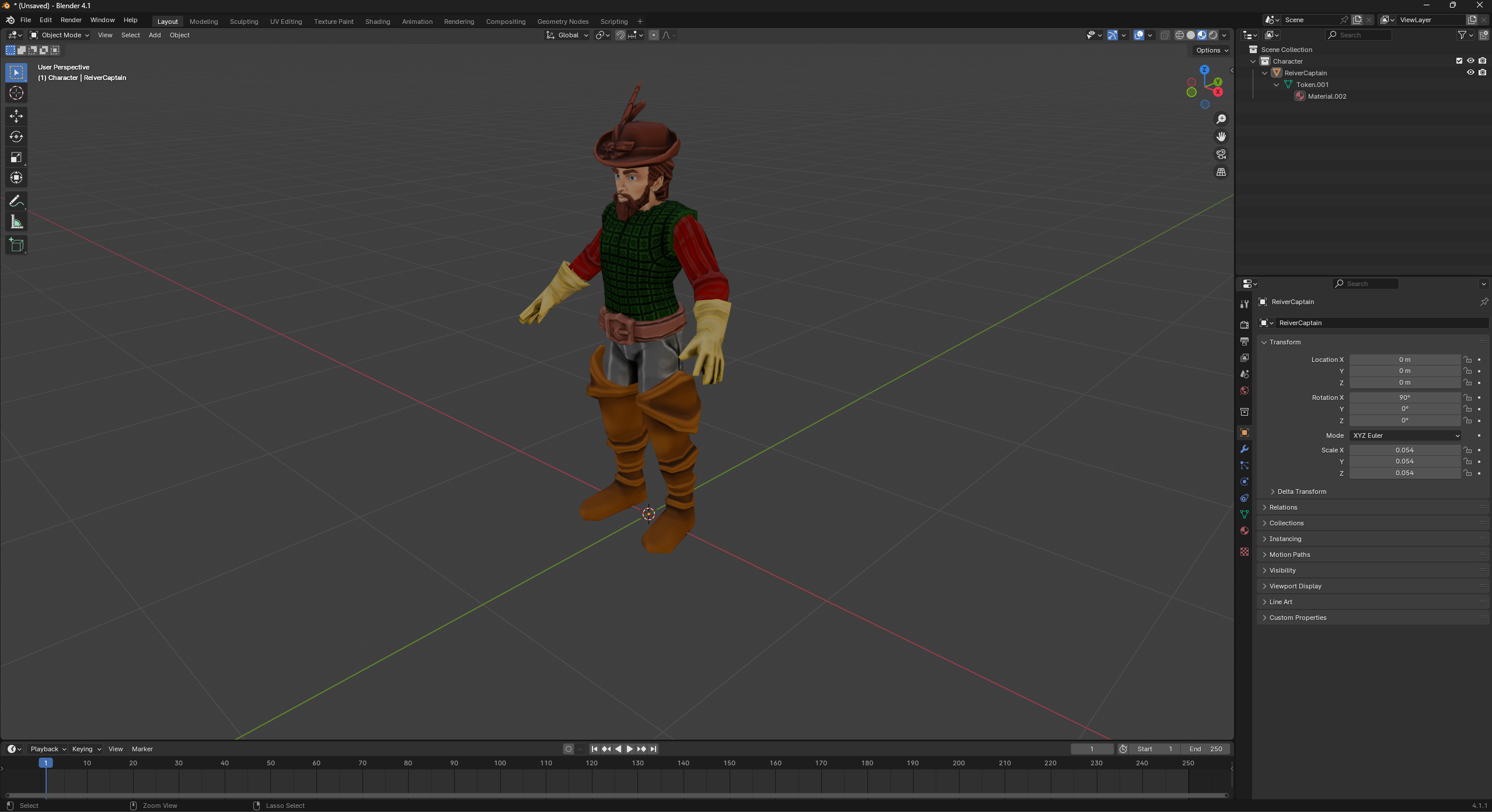This screenshot has width=1492, height=812.
Task: Activate the Select Box tool
Action: tap(16, 73)
